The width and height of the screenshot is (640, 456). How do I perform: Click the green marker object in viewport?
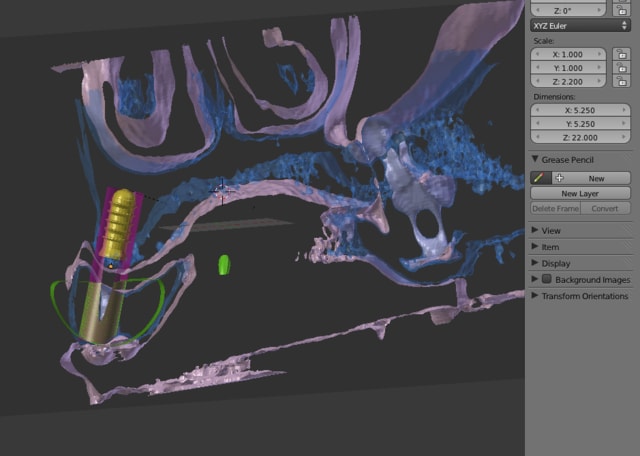click(224, 264)
